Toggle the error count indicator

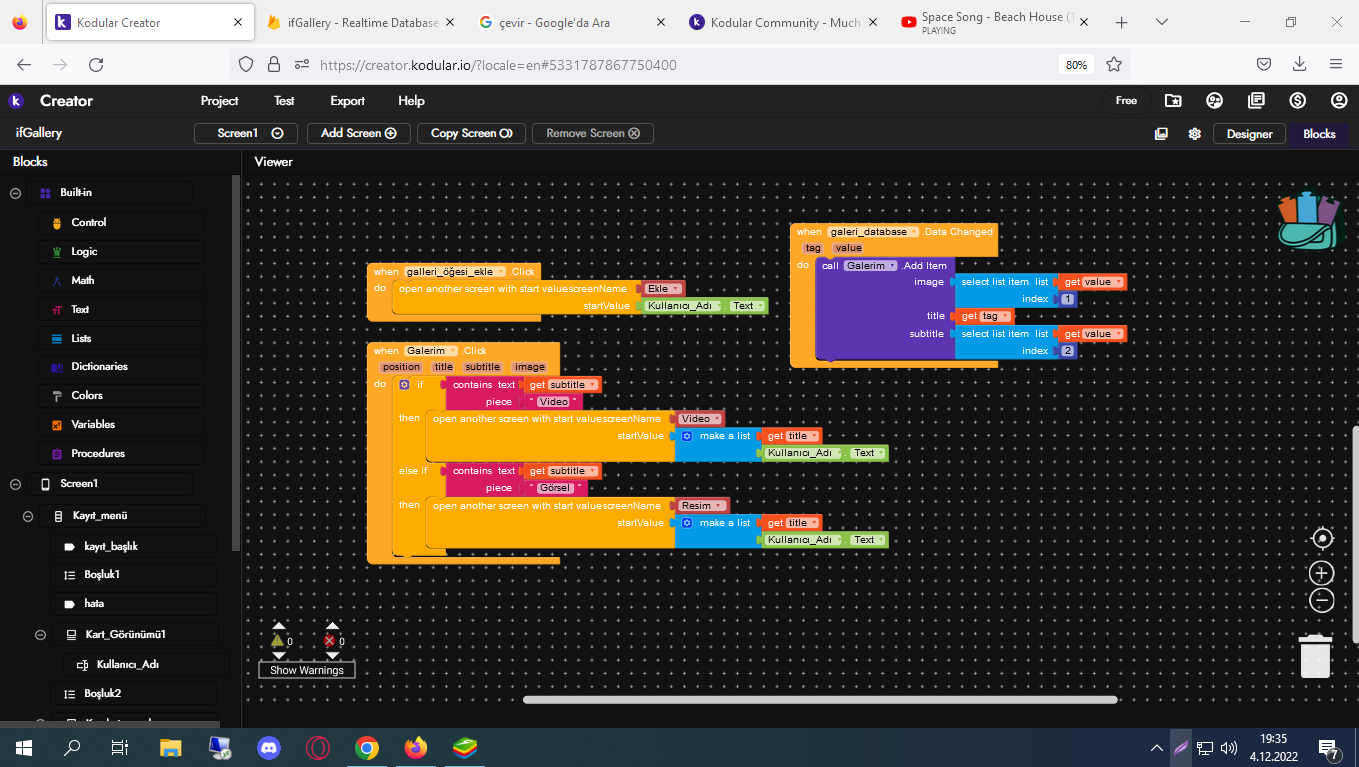click(x=330, y=641)
